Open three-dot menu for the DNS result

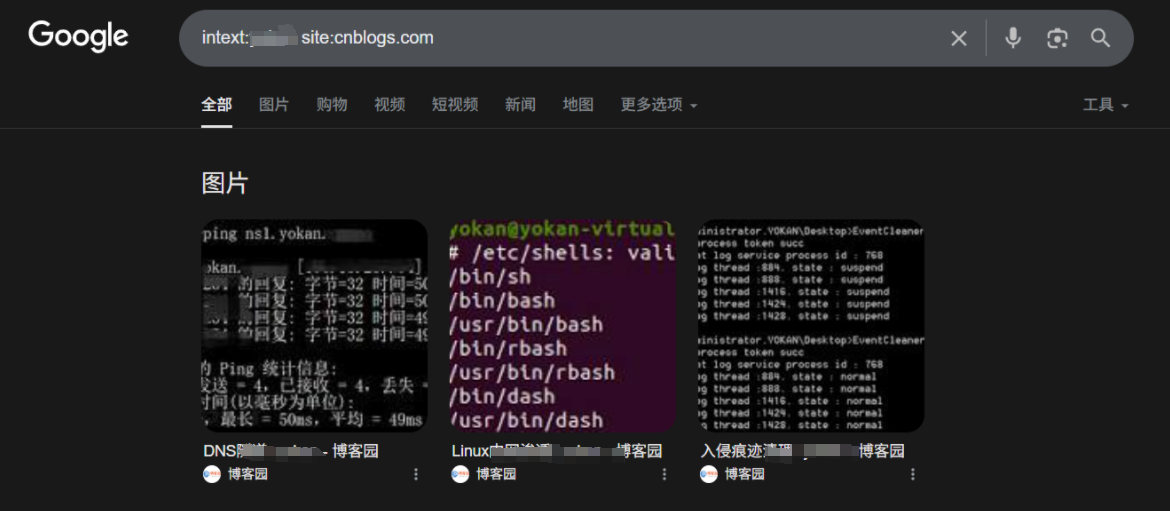click(416, 474)
